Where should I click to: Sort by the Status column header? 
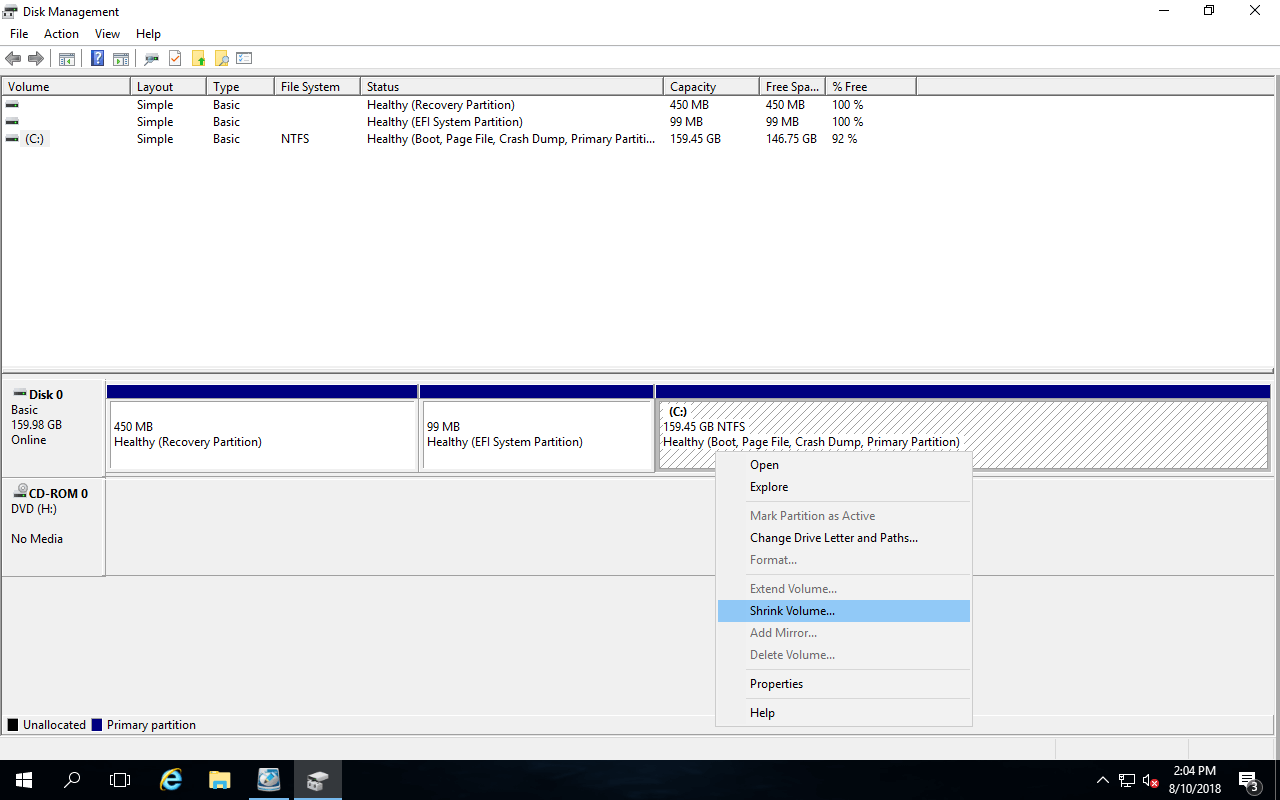(x=511, y=87)
